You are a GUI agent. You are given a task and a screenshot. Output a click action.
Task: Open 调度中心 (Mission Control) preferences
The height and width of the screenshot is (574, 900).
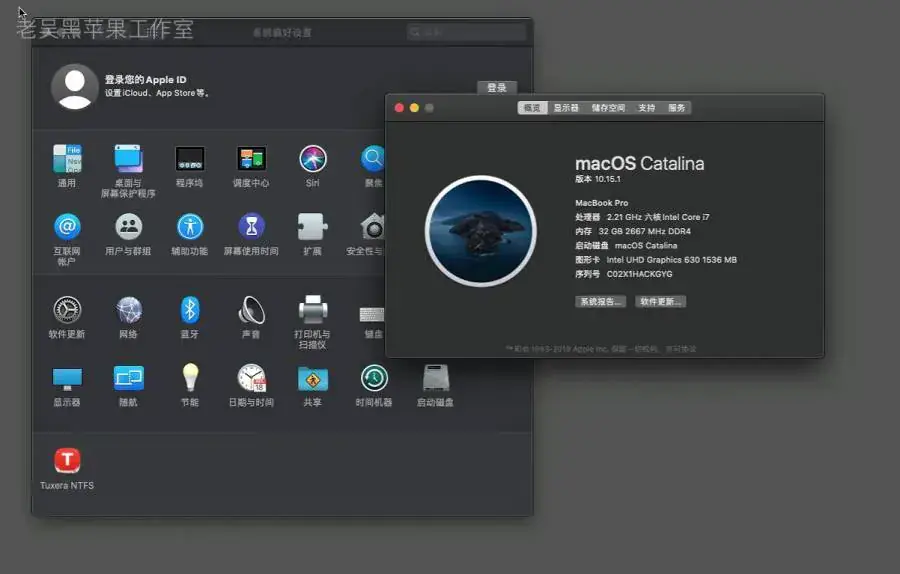[x=251, y=159]
